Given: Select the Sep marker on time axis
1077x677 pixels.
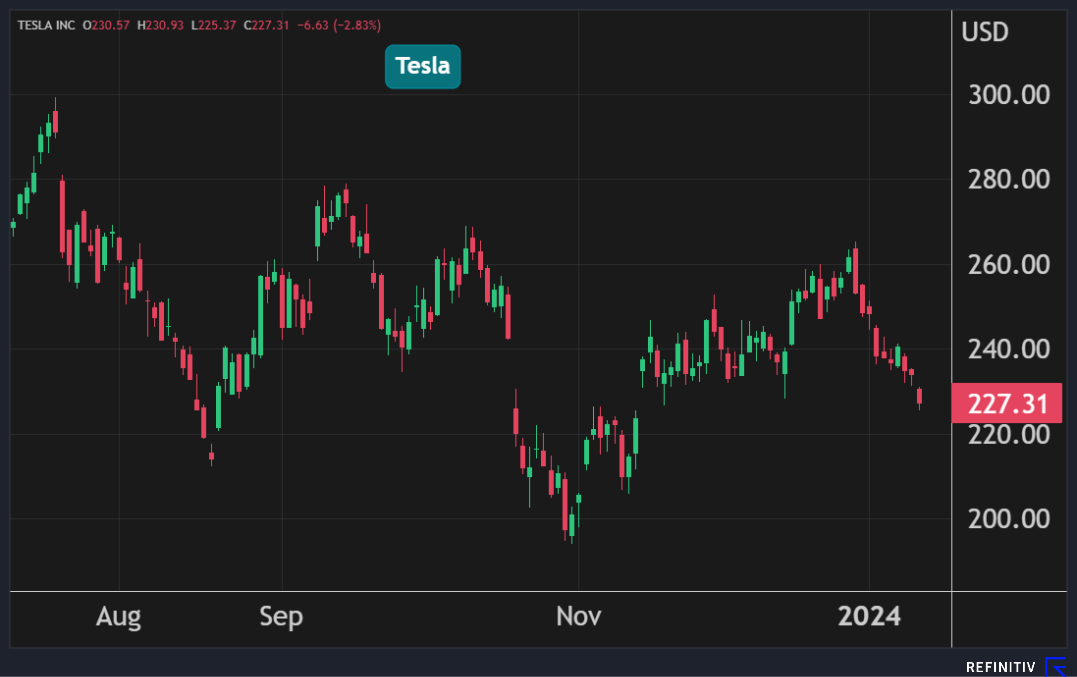Looking at the screenshot, I should pos(281,616).
